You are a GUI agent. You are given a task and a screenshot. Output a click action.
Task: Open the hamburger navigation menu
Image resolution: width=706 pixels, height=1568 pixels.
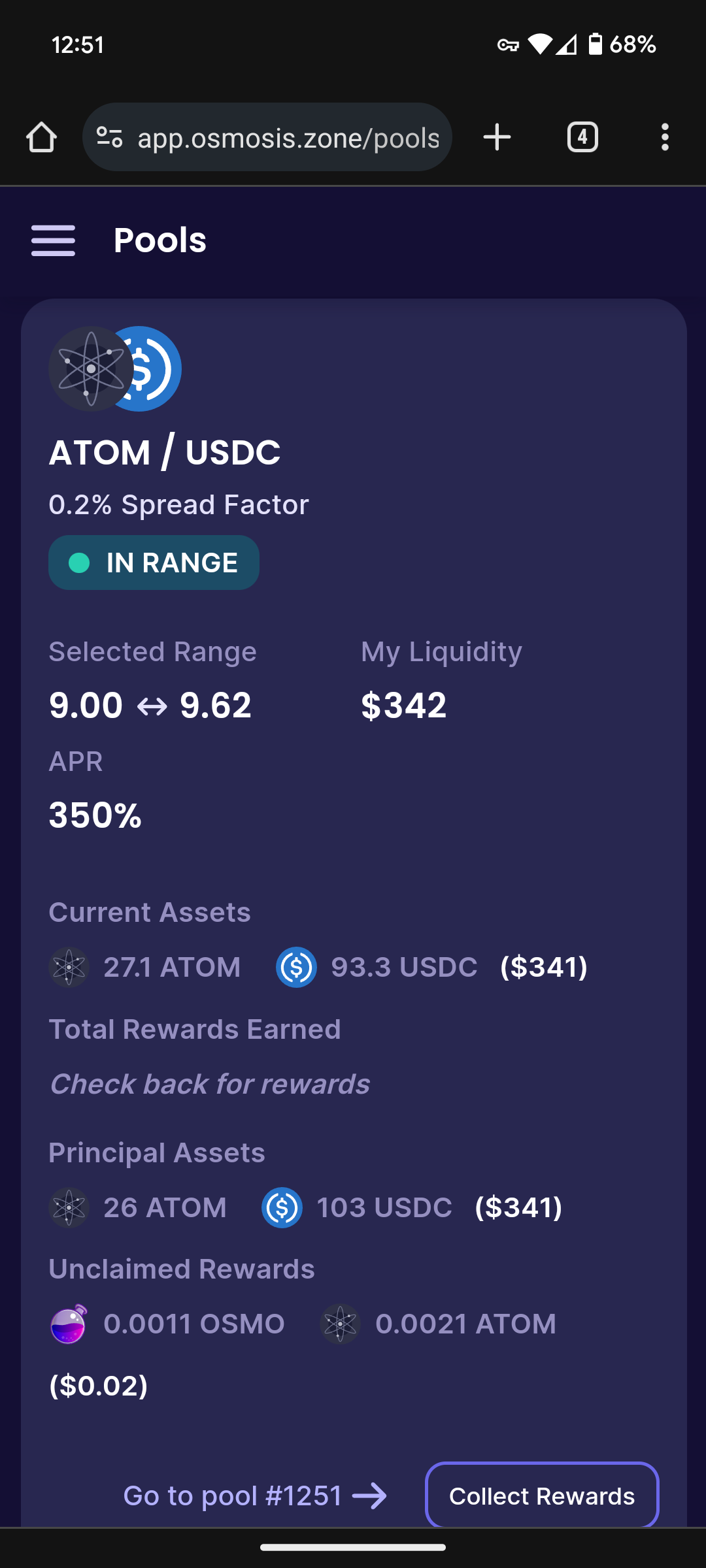(x=53, y=240)
